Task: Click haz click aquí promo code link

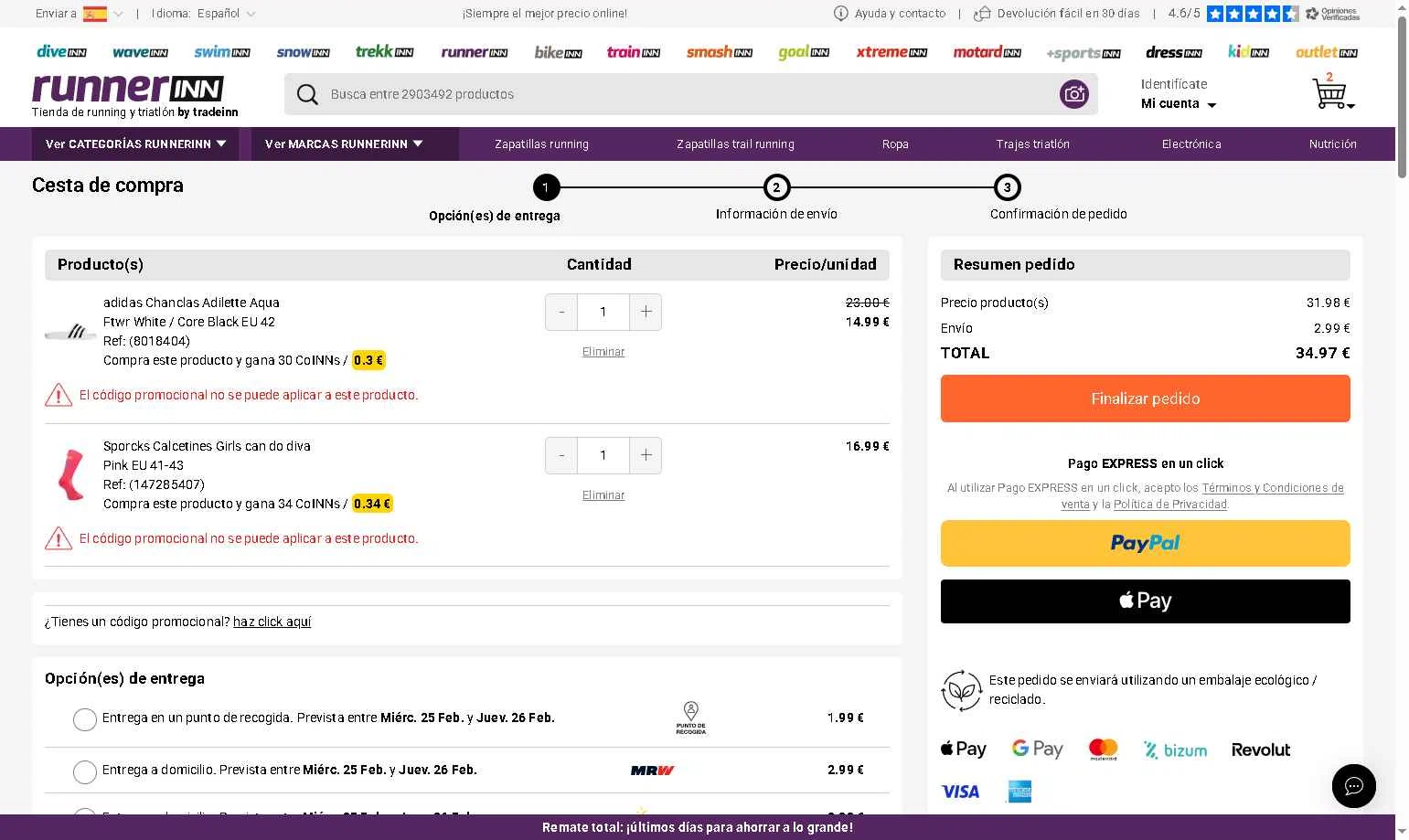Action: click(x=272, y=622)
